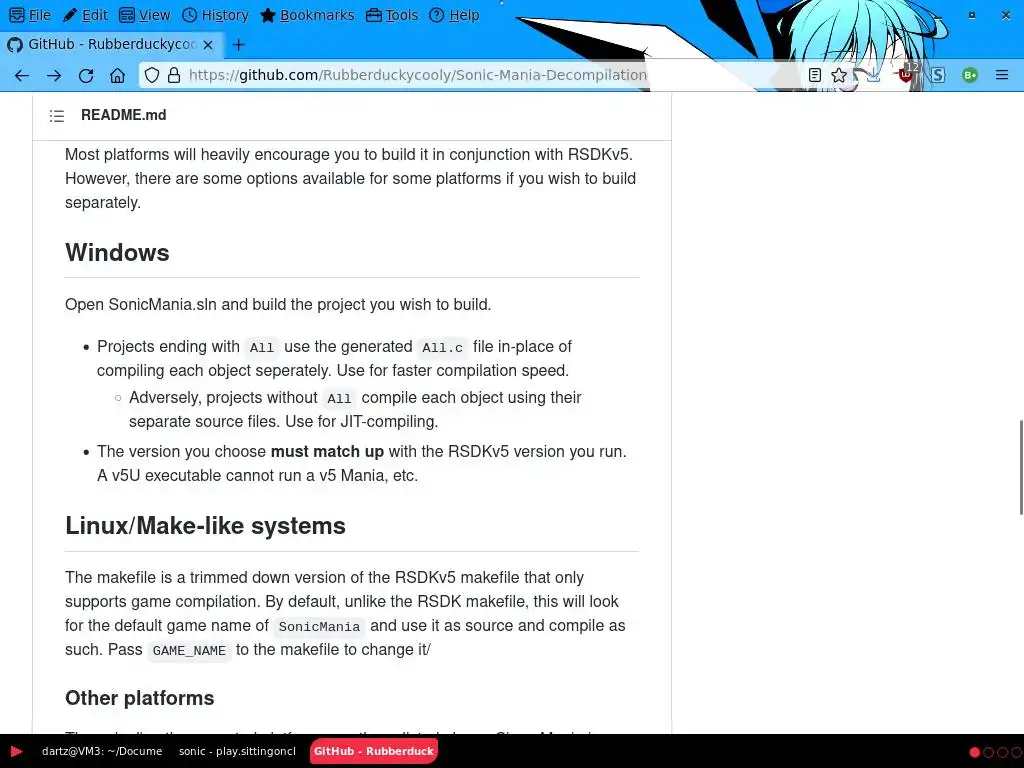Image resolution: width=1024 pixels, height=768 pixels.
Task: Click the Windows section heading
Action: 117,253
